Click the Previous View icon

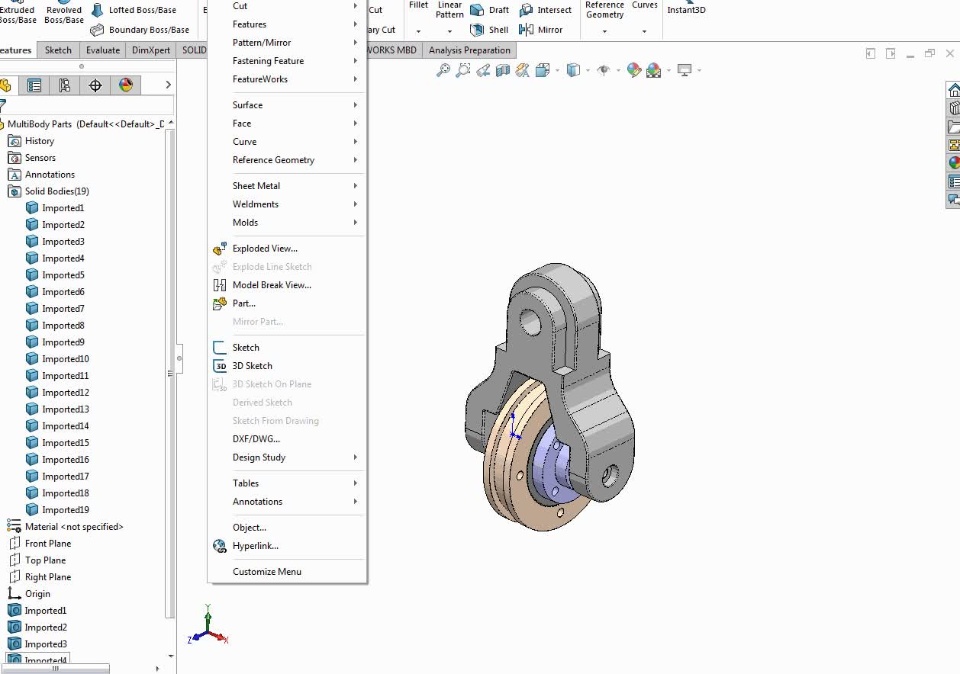pos(483,70)
